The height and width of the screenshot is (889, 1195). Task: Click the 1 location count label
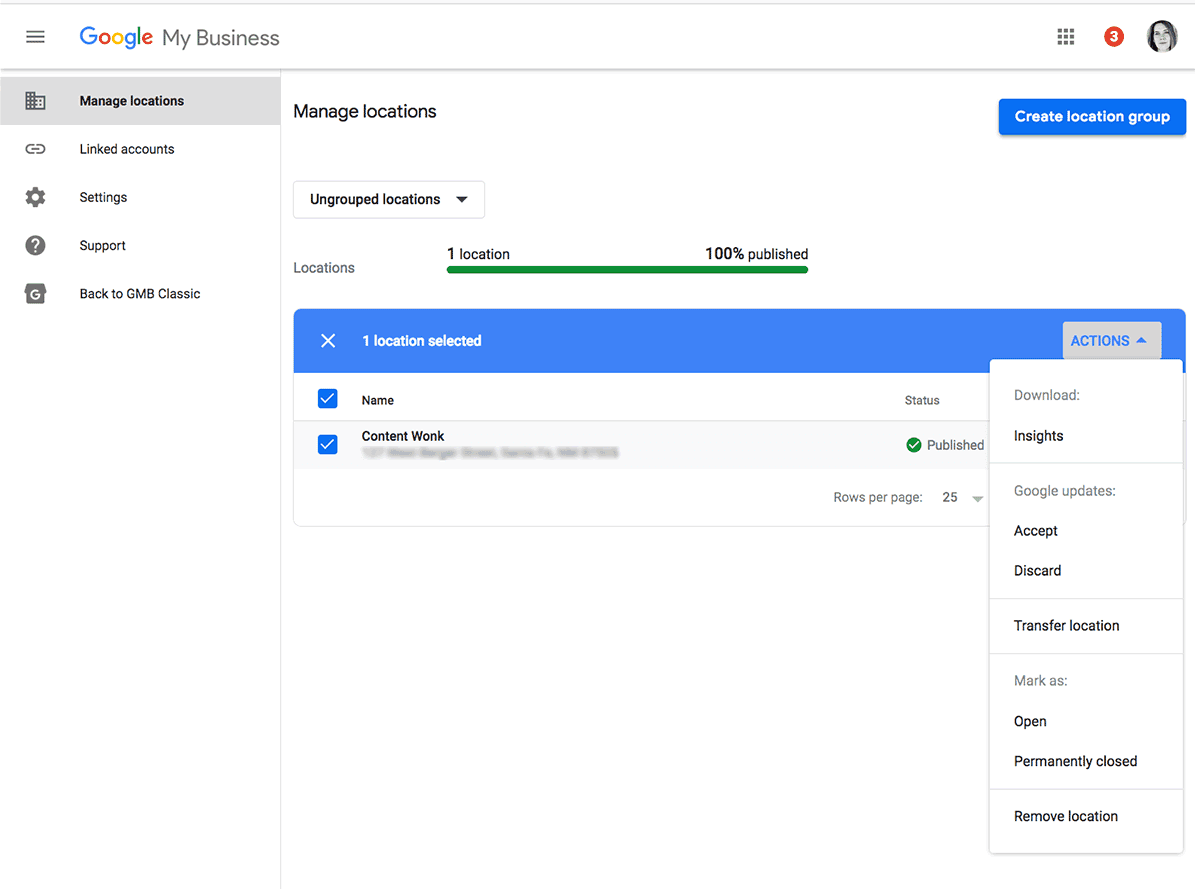[478, 254]
